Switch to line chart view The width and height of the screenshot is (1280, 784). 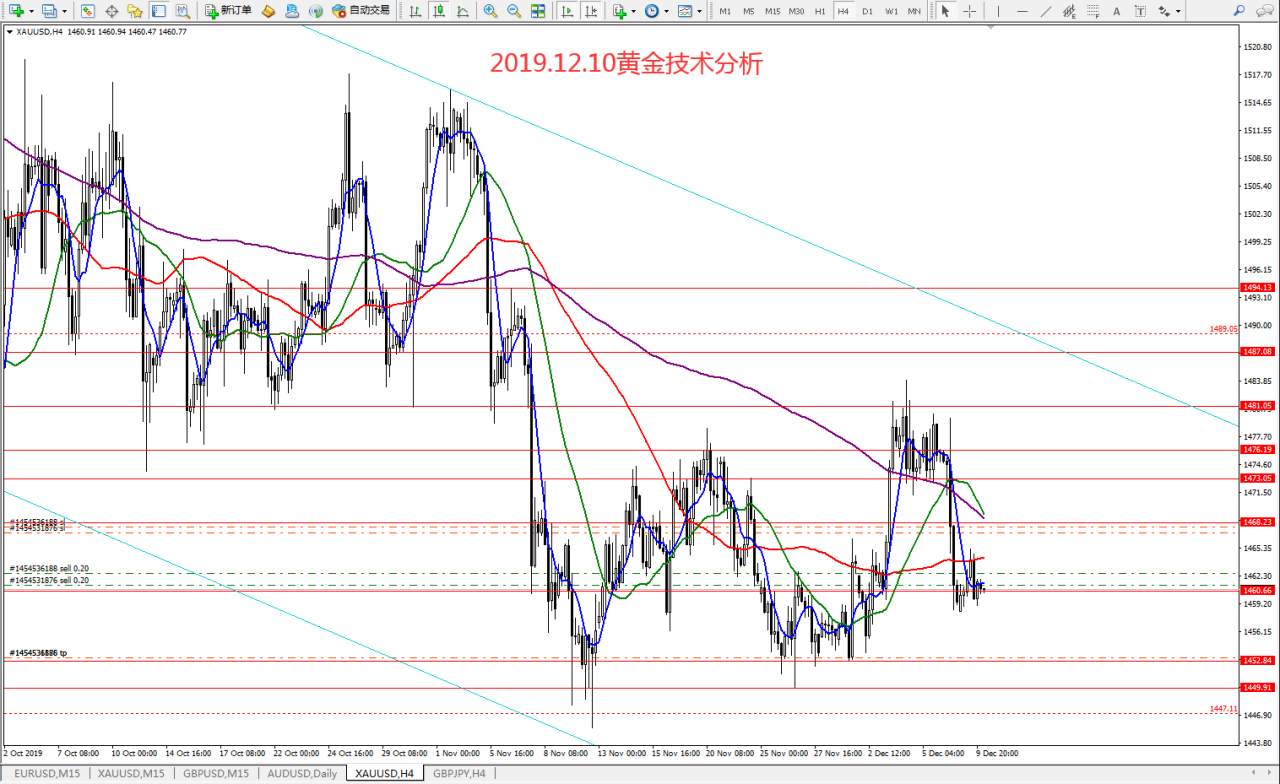point(462,10)
